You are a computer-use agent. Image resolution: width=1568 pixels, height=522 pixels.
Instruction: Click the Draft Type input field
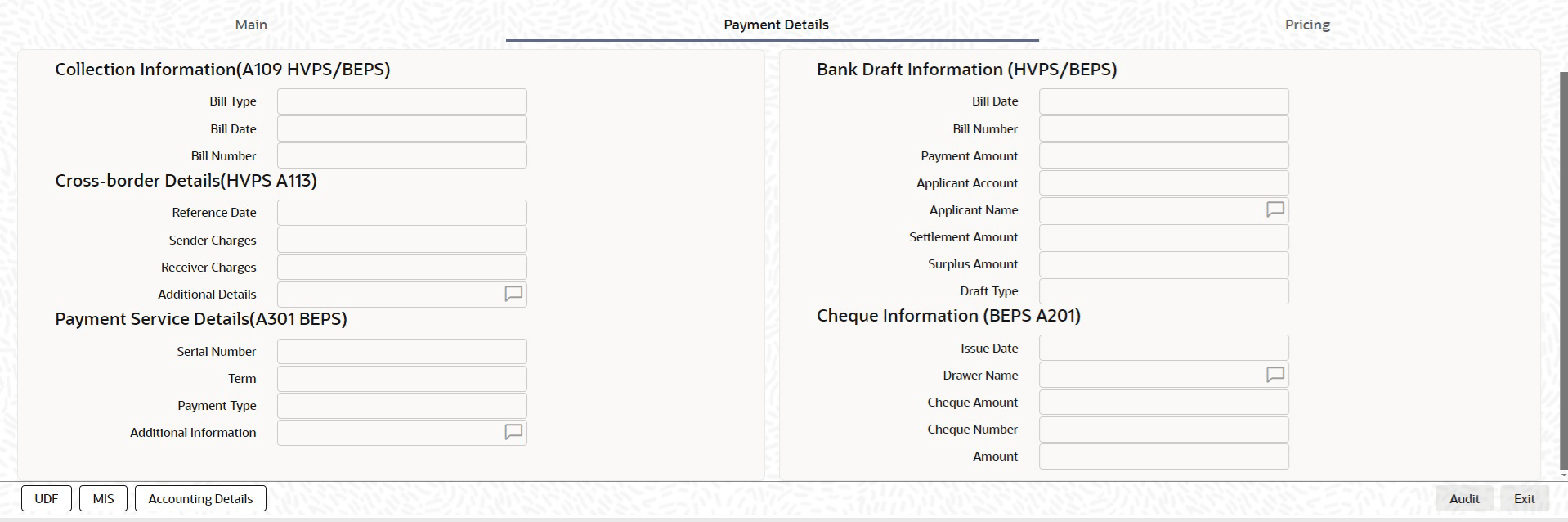1163,291
